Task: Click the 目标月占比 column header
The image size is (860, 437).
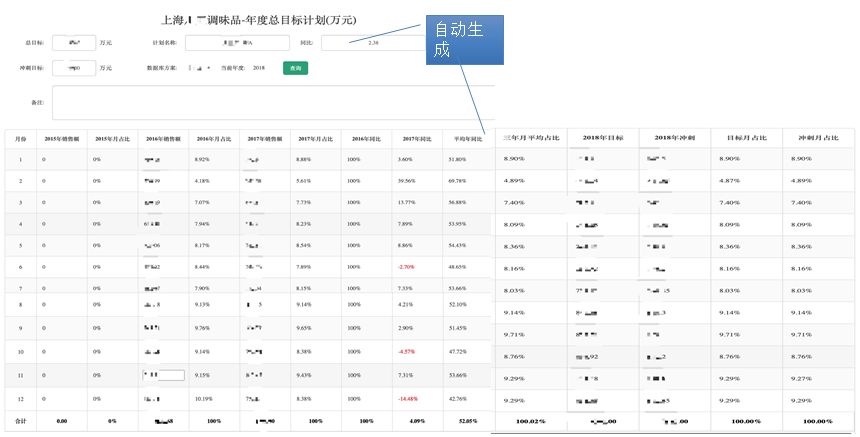Action: click(746, 138)
